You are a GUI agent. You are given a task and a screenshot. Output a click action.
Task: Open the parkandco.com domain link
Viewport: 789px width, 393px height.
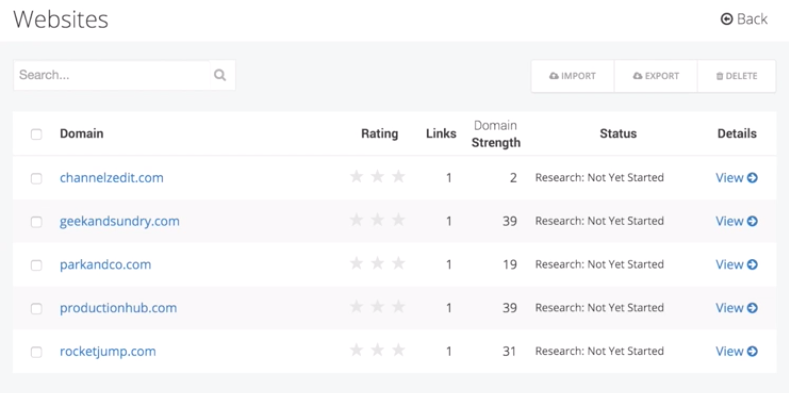click(x=106, y=264)
